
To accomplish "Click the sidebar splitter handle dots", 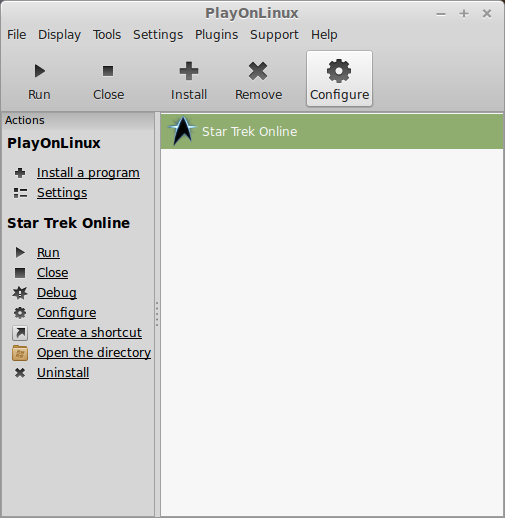I will (x=157, y=314).
